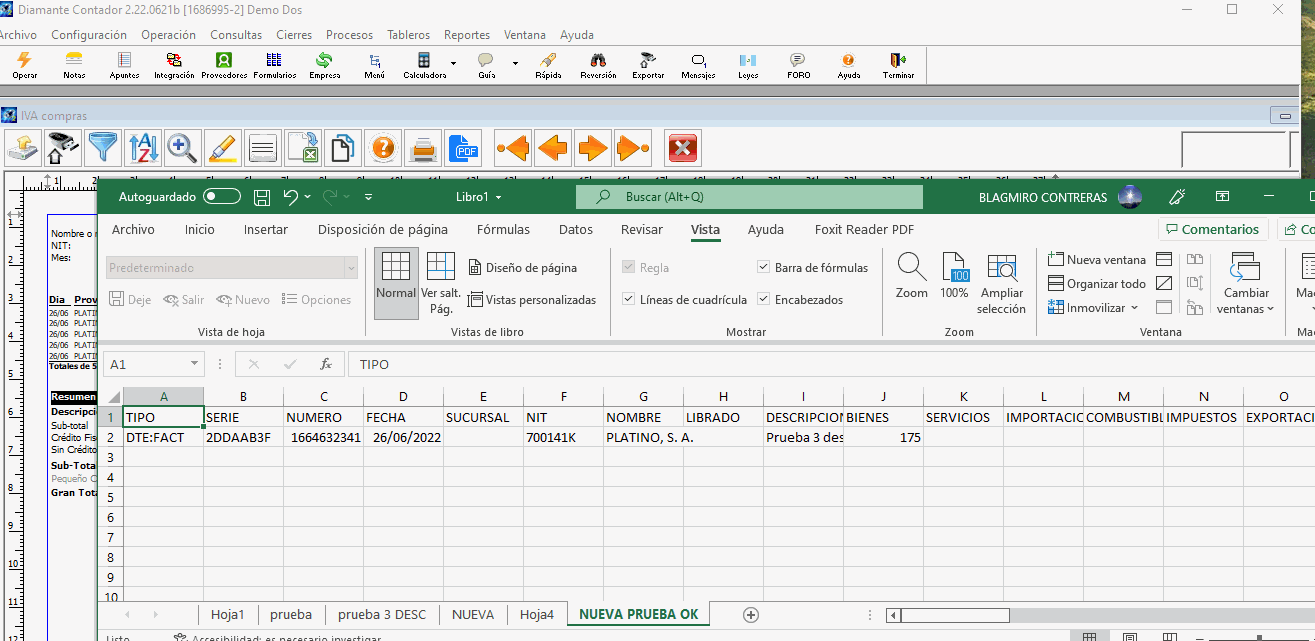Expand the Calculadora dropdown arrow in Diamante
Image resolution: width=1315 pixels, height=641 pixels.
click(454, 63)
